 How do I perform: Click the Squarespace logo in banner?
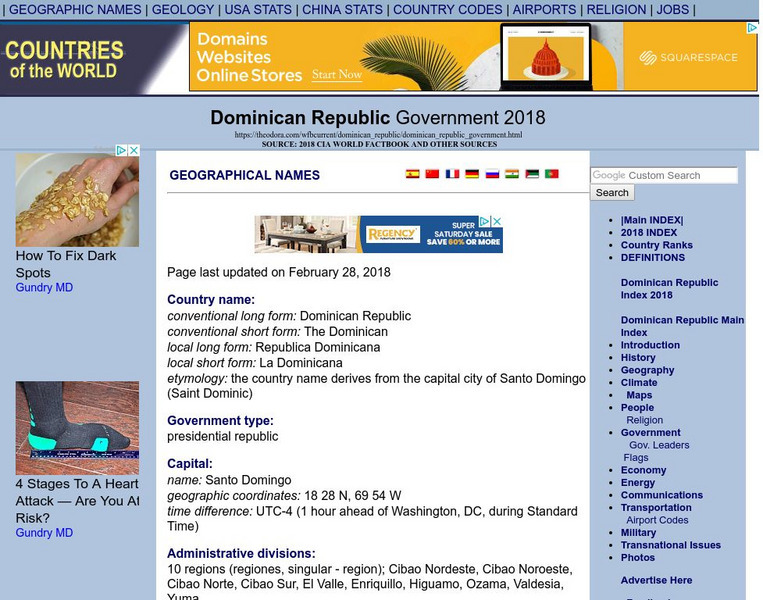coord(689,57)
